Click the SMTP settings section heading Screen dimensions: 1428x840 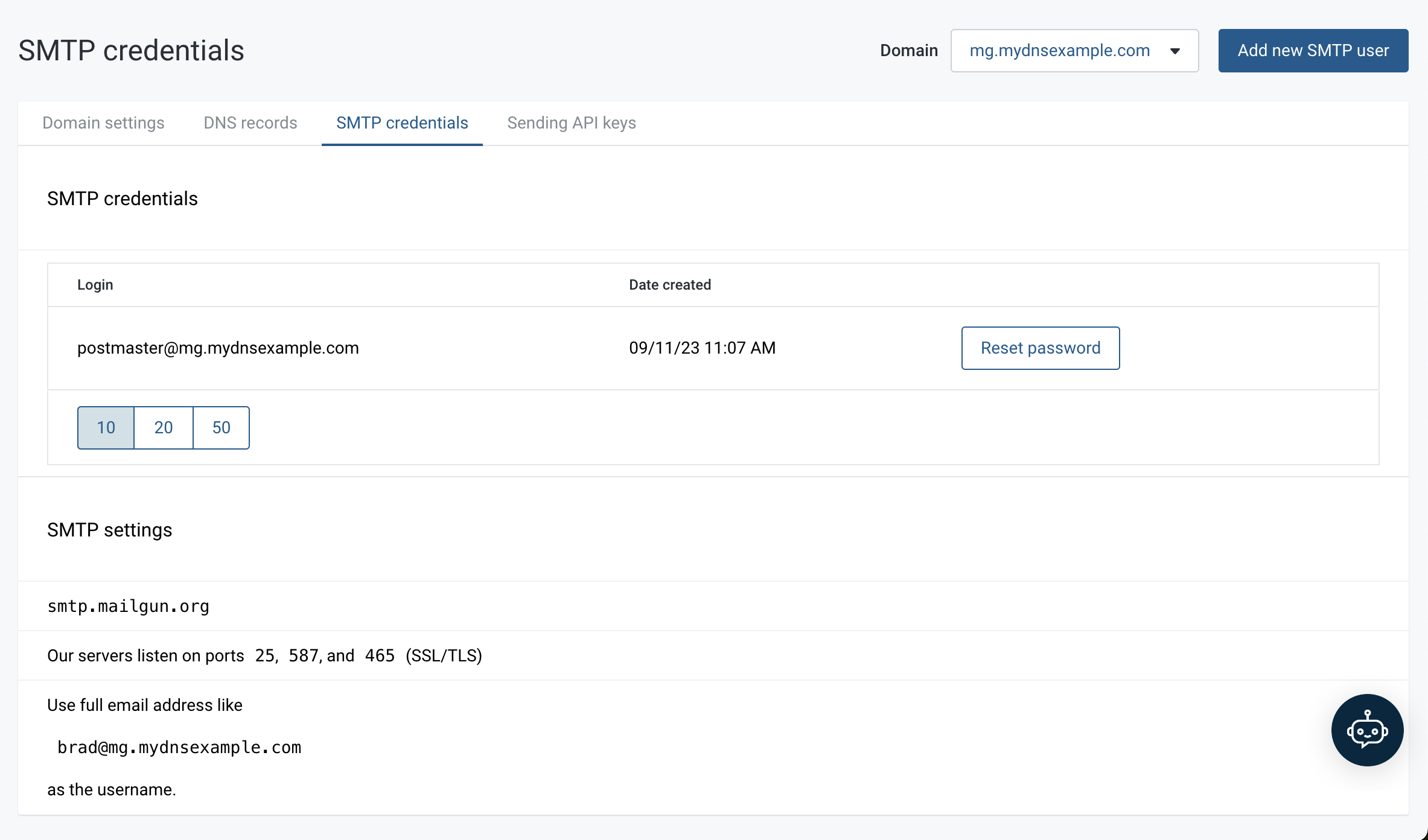pos(110,530)
